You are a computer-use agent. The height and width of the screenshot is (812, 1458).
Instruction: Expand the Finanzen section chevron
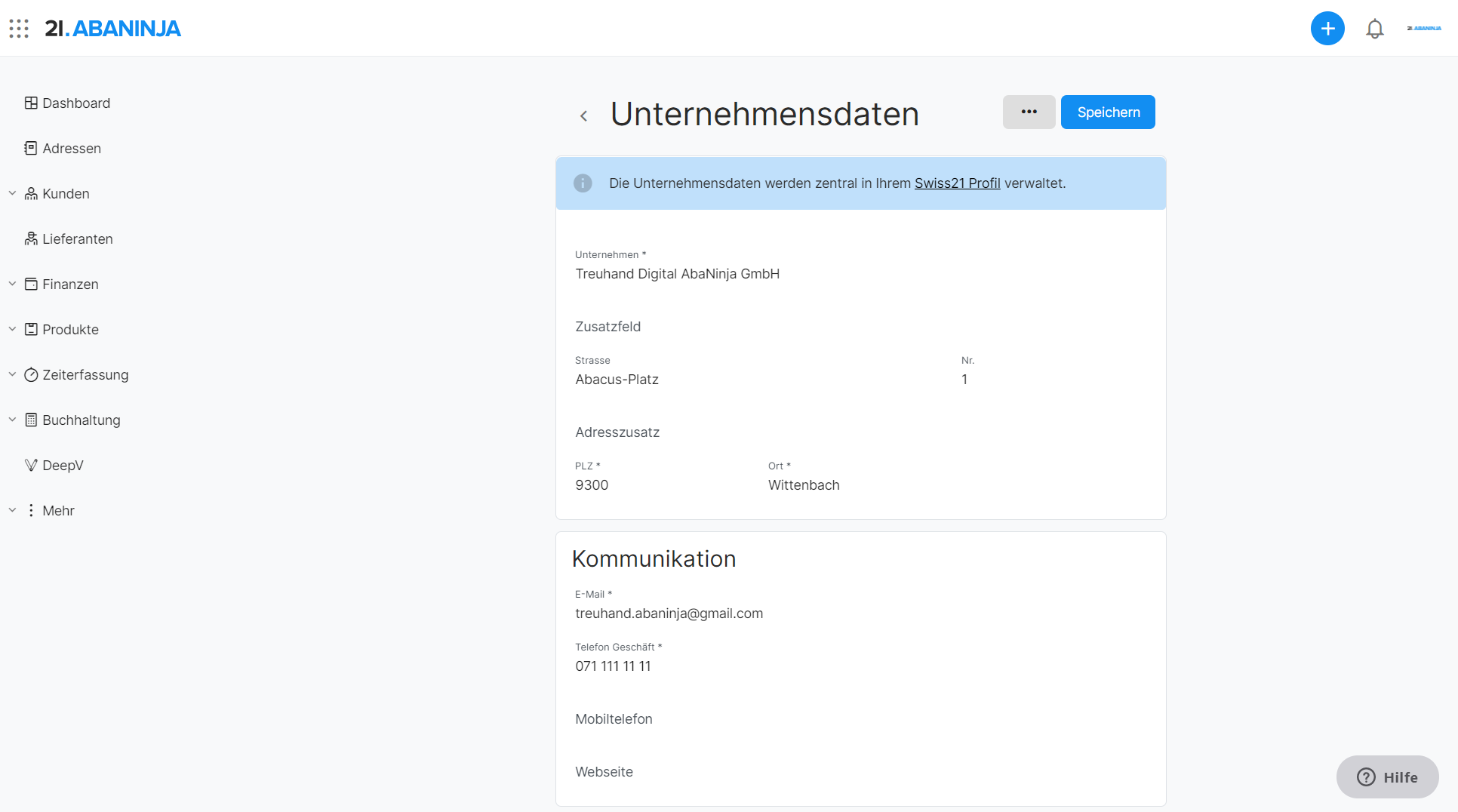[12, 285]
